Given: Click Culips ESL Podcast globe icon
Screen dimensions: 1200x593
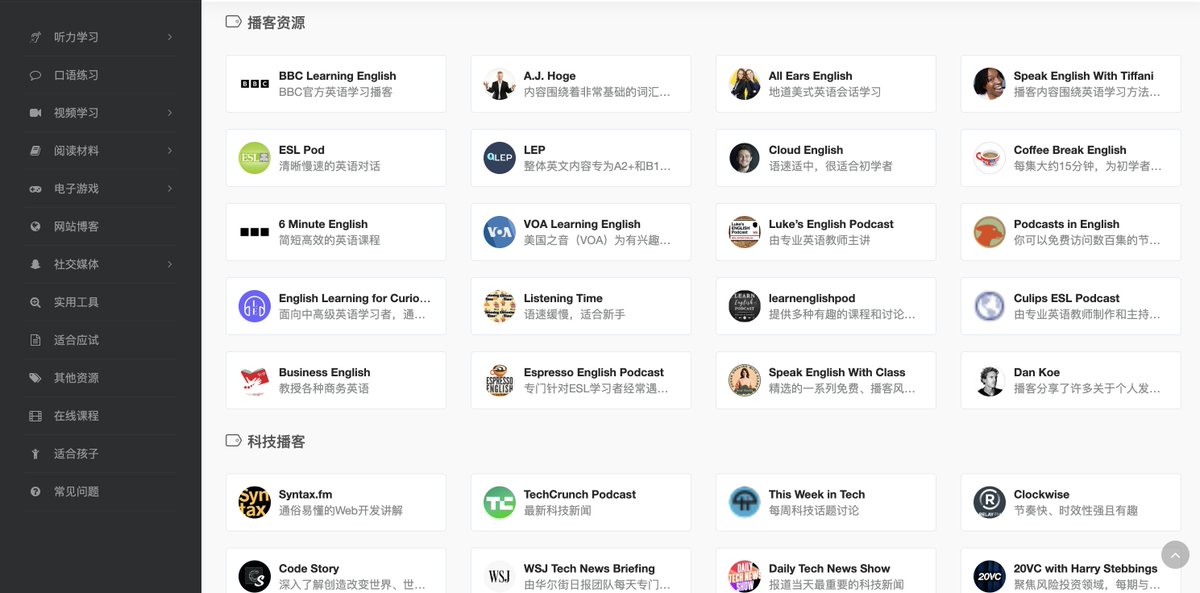Looking at the screenshot, I should coord(989,306).
